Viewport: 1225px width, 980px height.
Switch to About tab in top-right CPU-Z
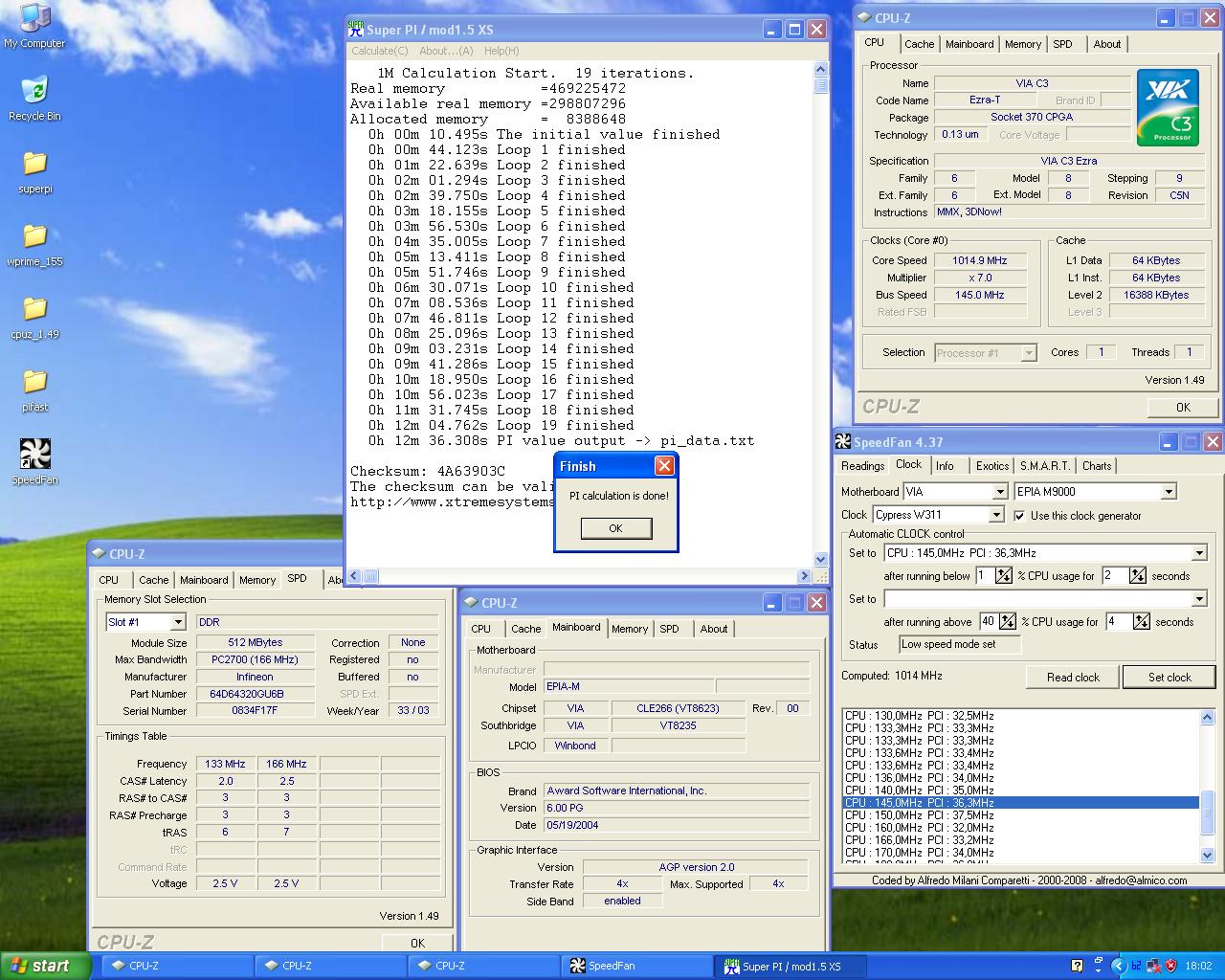tap(1107, 44)
